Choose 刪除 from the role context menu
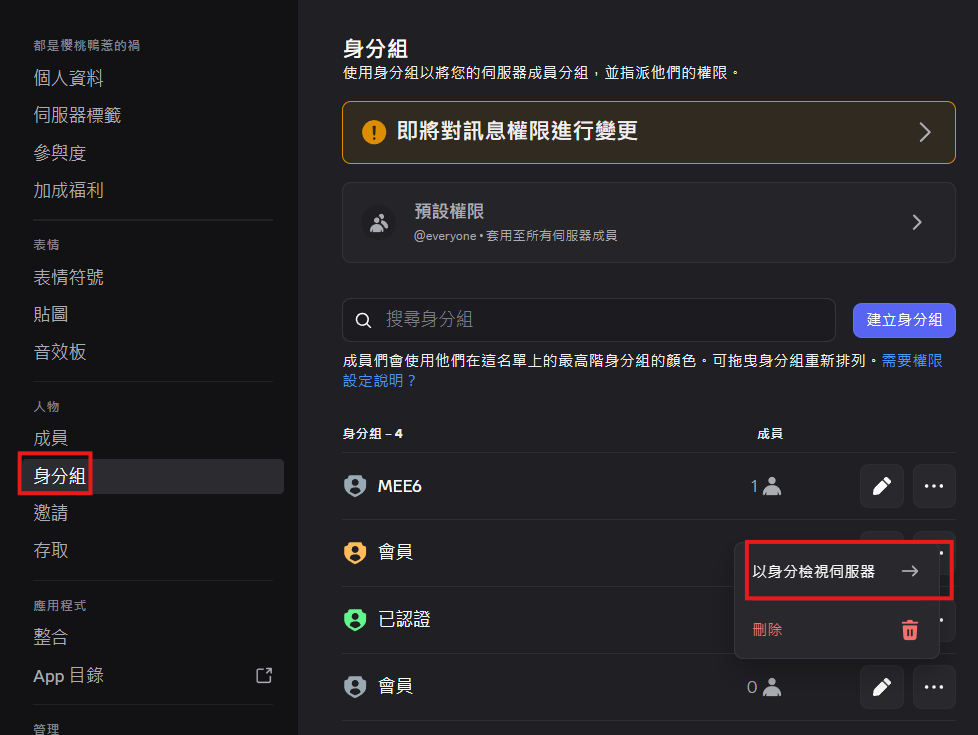The width and height of the screenshot is (978, 735). point(768,630)
